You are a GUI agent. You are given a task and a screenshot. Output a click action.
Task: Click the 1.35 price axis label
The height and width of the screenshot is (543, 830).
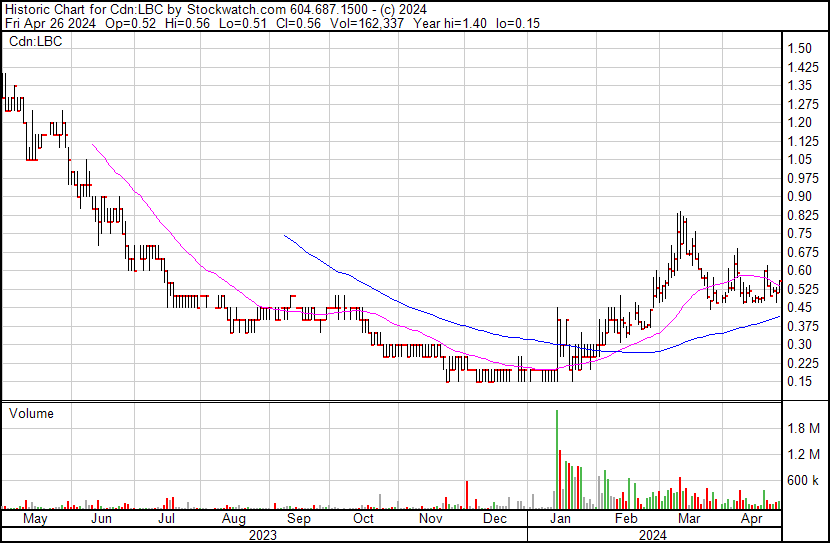799,85
